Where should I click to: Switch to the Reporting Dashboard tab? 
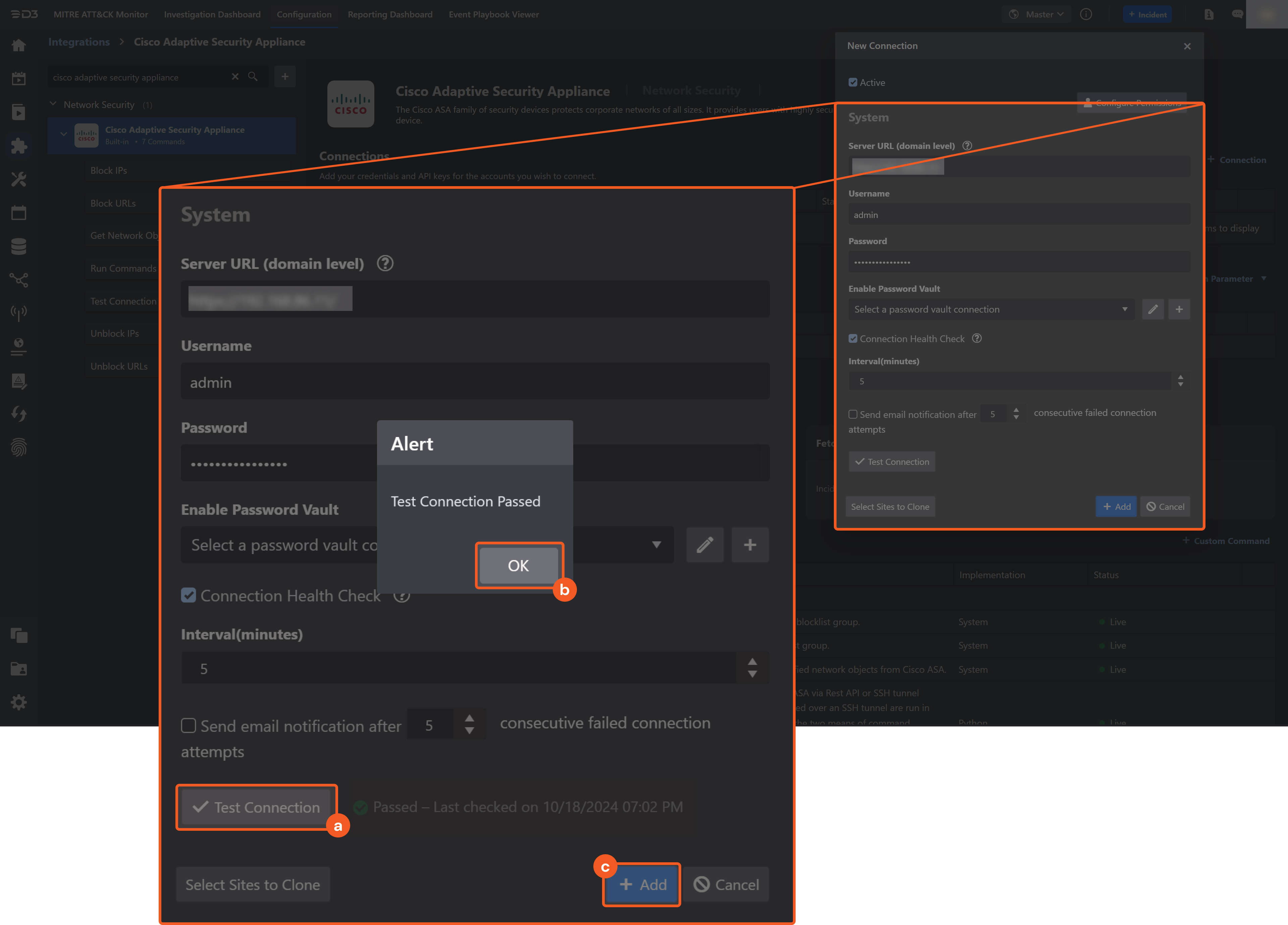(x=390, y=14)
